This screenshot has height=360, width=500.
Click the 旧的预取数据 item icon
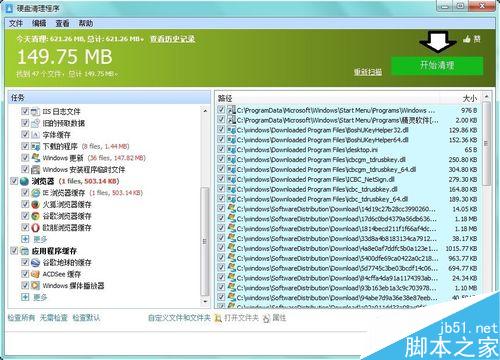tap(35, 123)
